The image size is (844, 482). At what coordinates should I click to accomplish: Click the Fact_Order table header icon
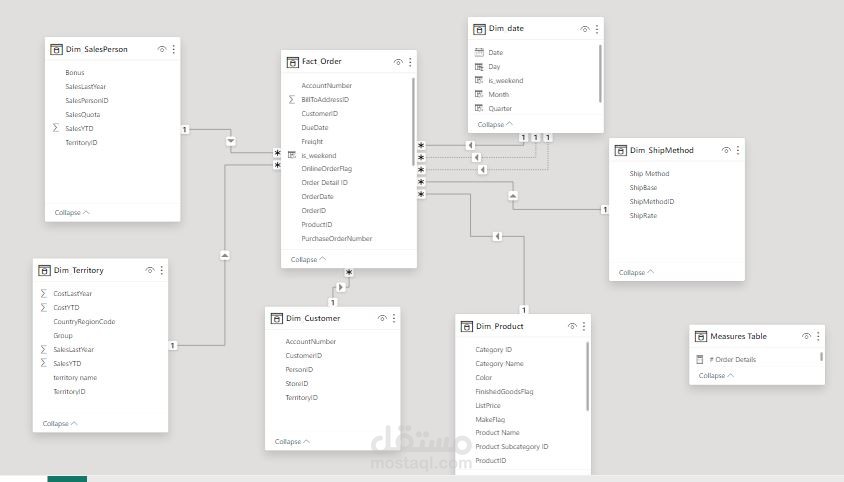(x=292, y=62)
